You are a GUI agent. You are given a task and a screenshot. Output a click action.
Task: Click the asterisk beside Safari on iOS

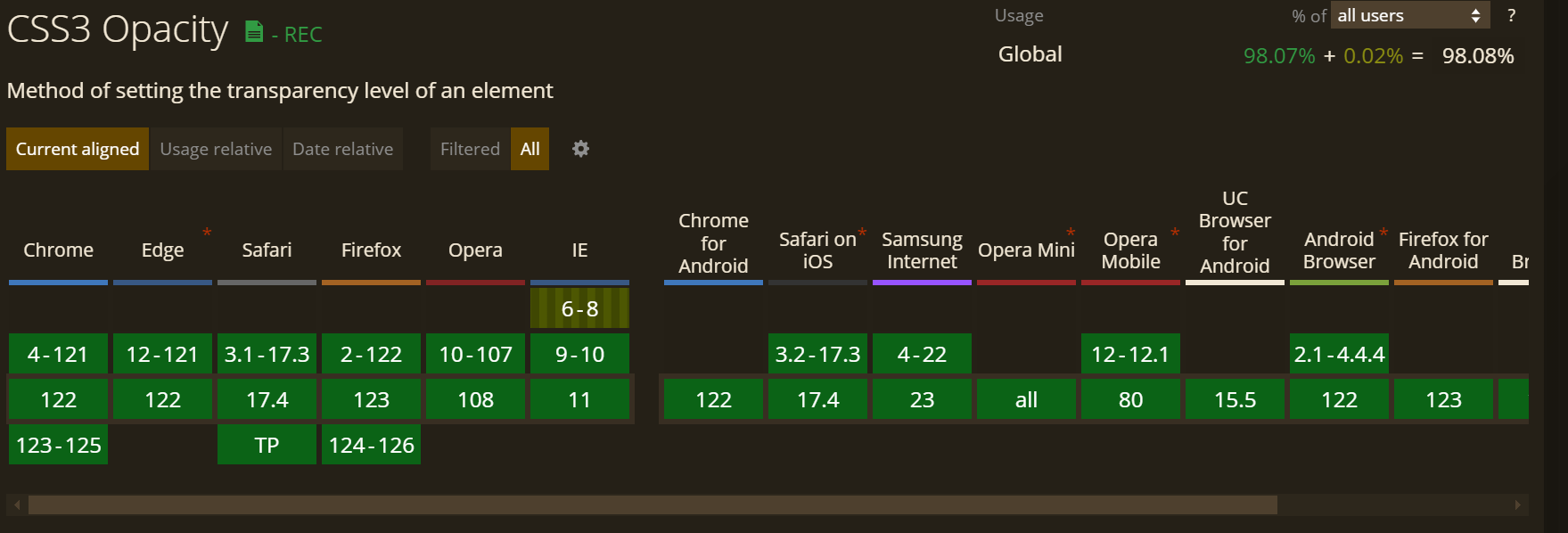pyautogui.click(x=862, y=233)
